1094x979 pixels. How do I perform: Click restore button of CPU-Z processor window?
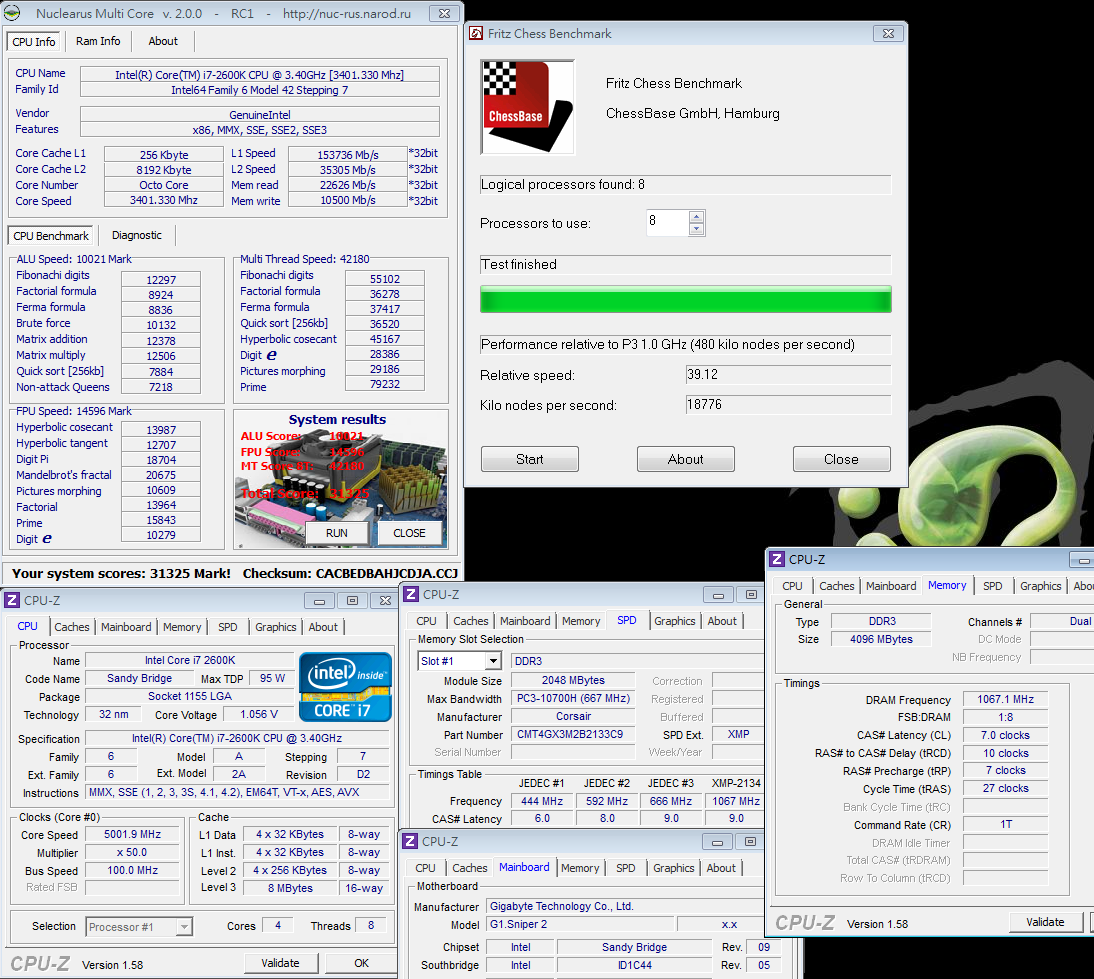point(352,601)
